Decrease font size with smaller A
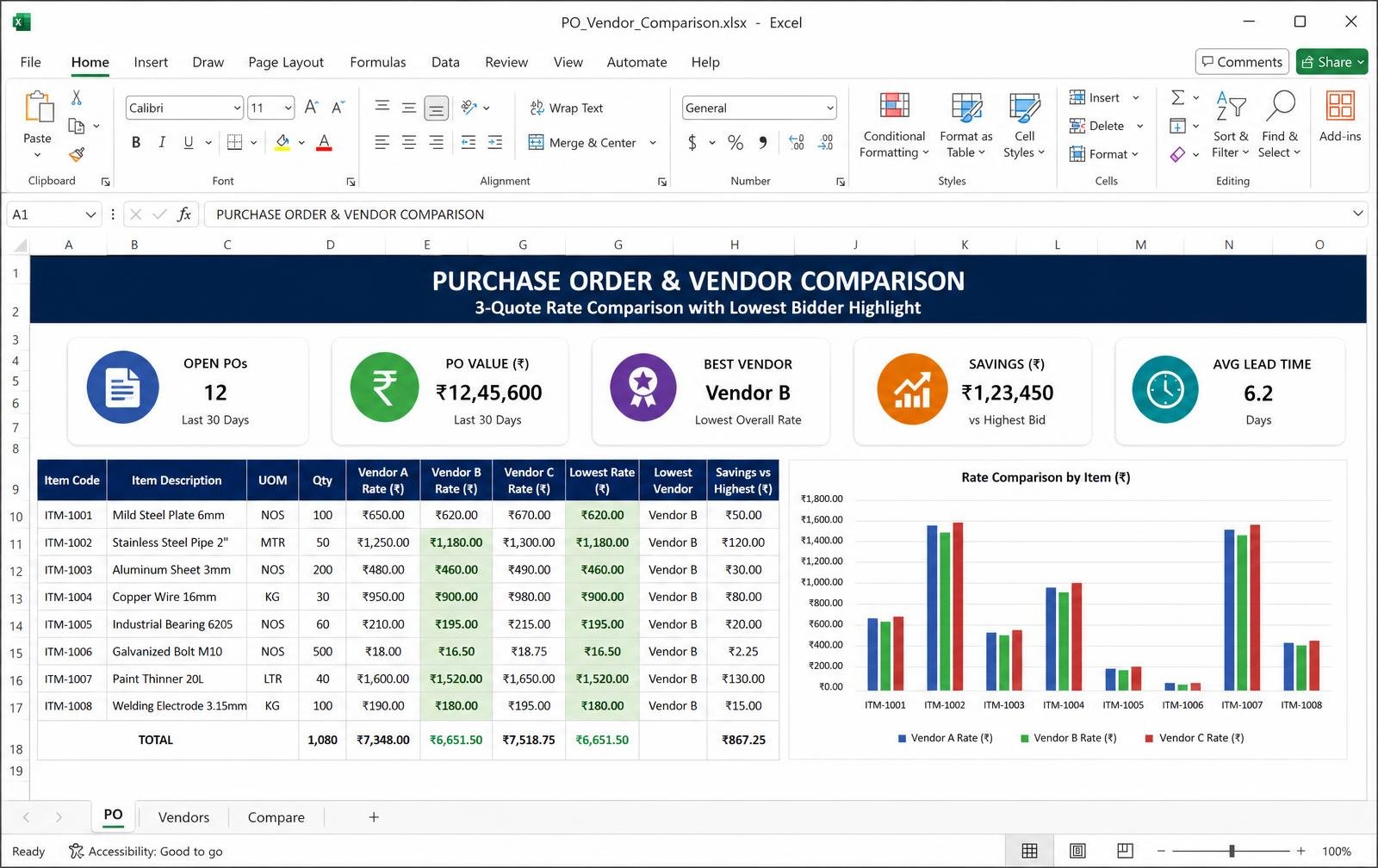 (338, 107)
